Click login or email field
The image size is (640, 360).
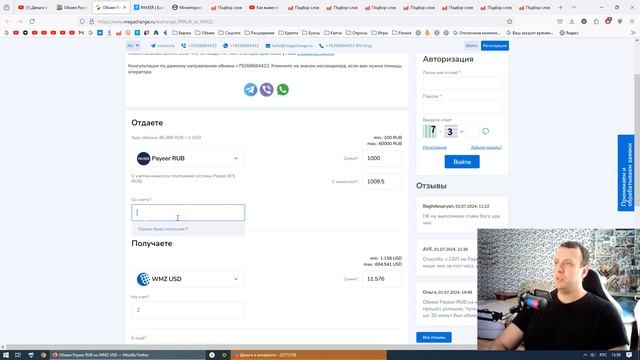coord(462,83)
